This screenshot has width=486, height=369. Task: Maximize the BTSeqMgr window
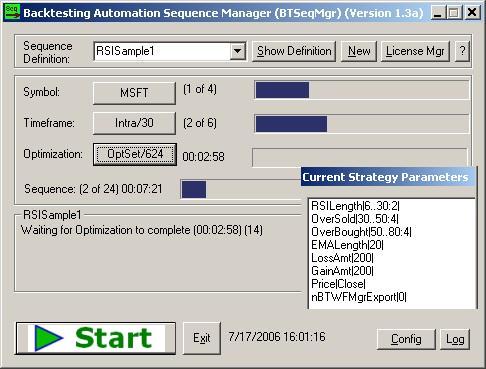pos(453,13)
